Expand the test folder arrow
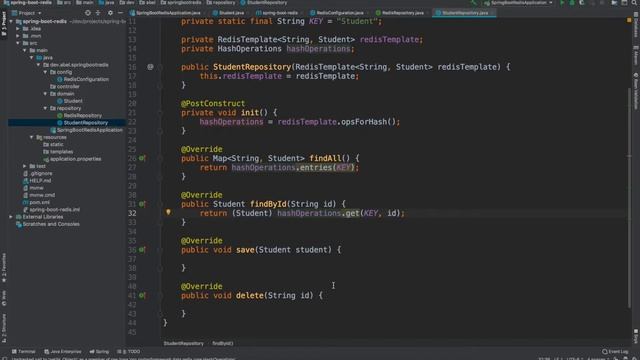The height and width of the screenshot is (360, 640). point(25,166)
